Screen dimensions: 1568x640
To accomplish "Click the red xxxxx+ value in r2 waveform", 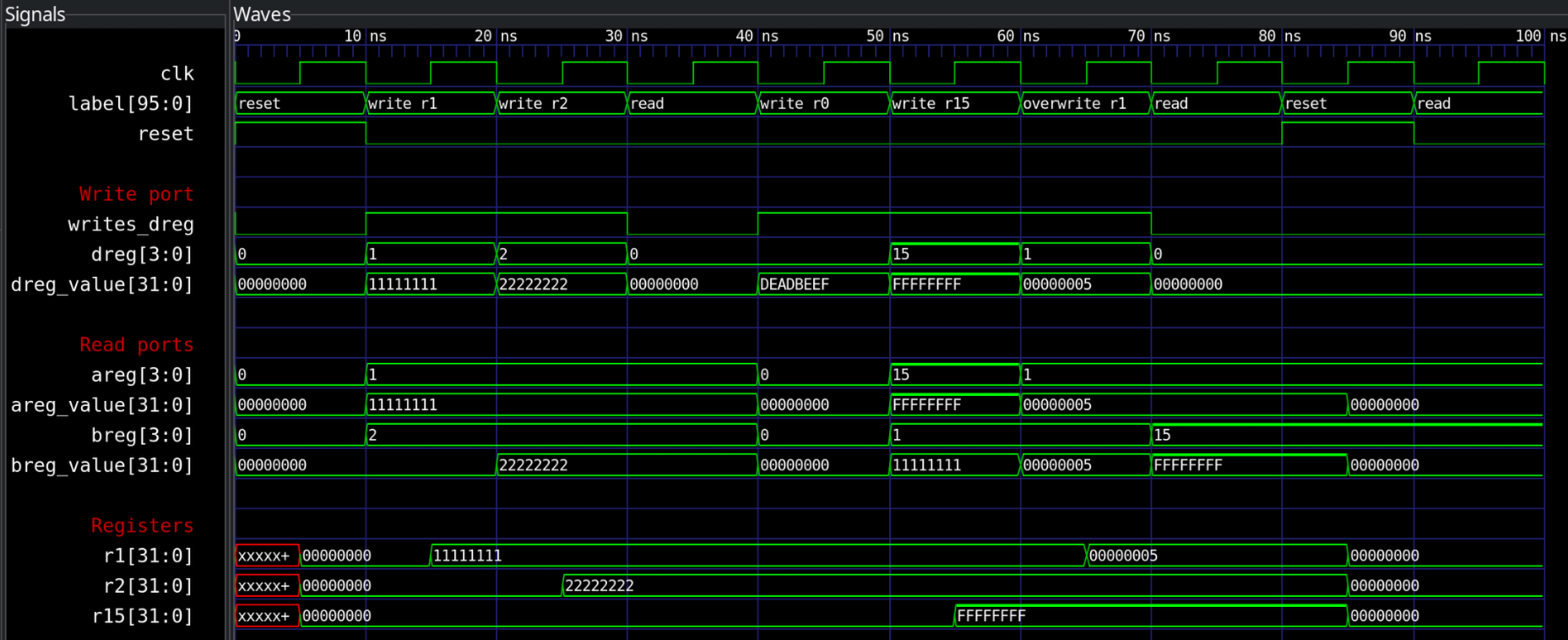I will click(267, 586).
